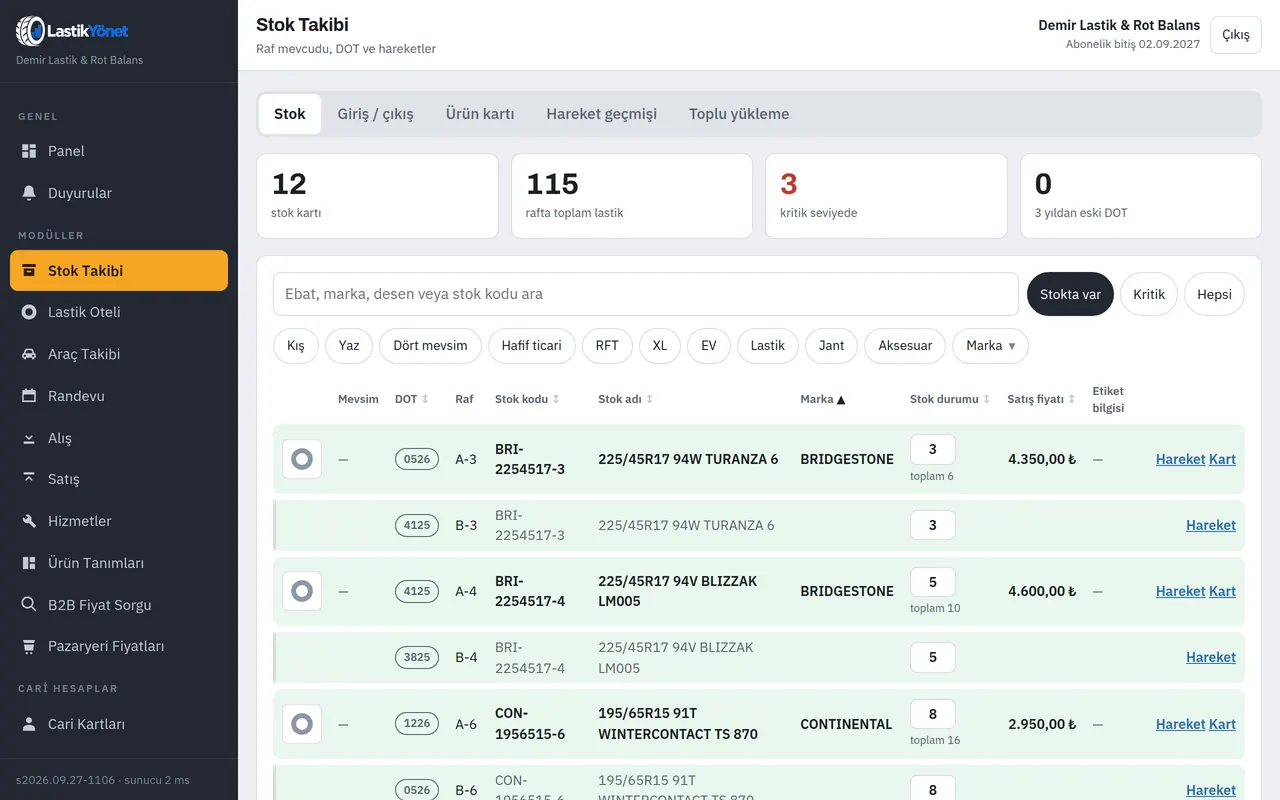Image resolution: width=1280 pixels, height=800 pixels.
Task: Select the Kritik stock filter
Action: [1149, 294]
